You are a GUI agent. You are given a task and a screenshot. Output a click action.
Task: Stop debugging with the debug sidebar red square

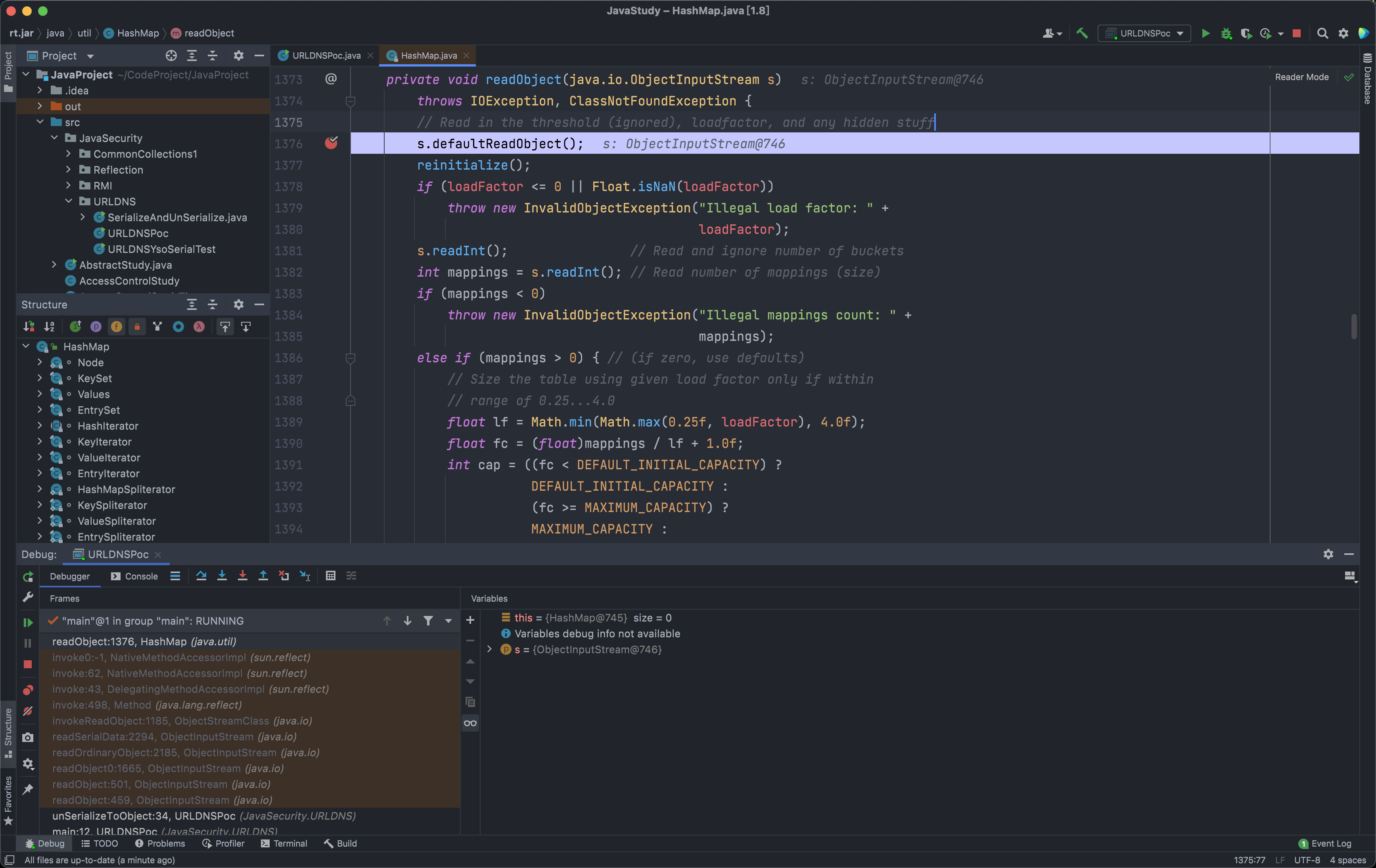coord(27,664)
